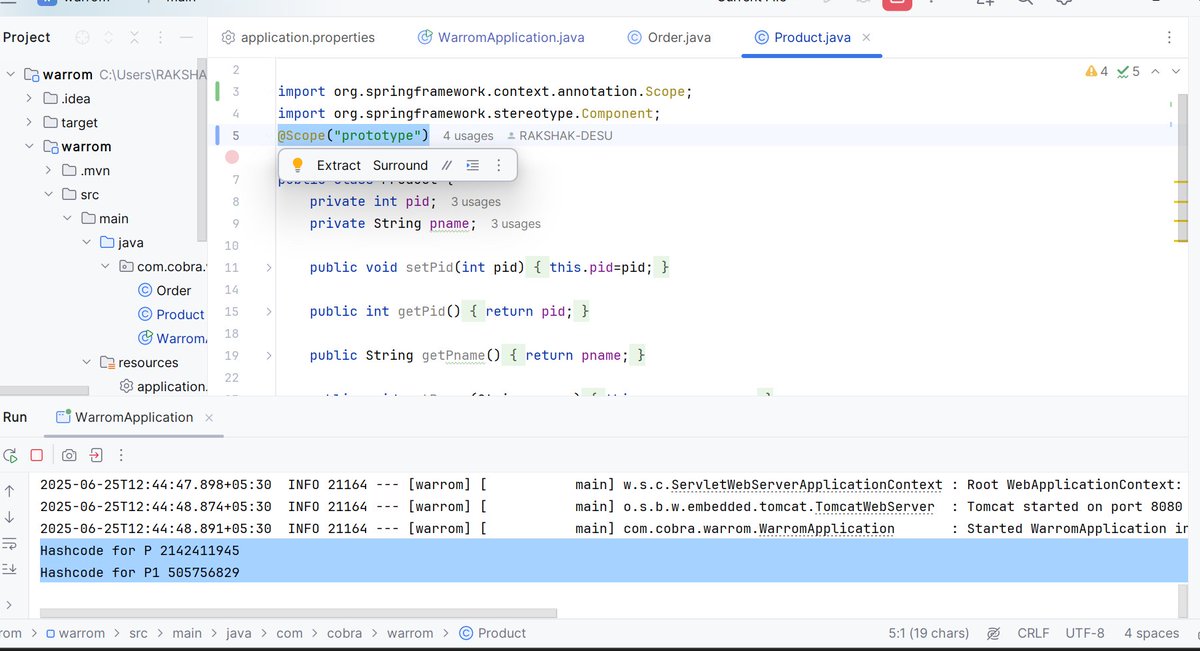Go to next highlighted error arrow
The height and width of the screenshot is (651, 1200).
1178,72
